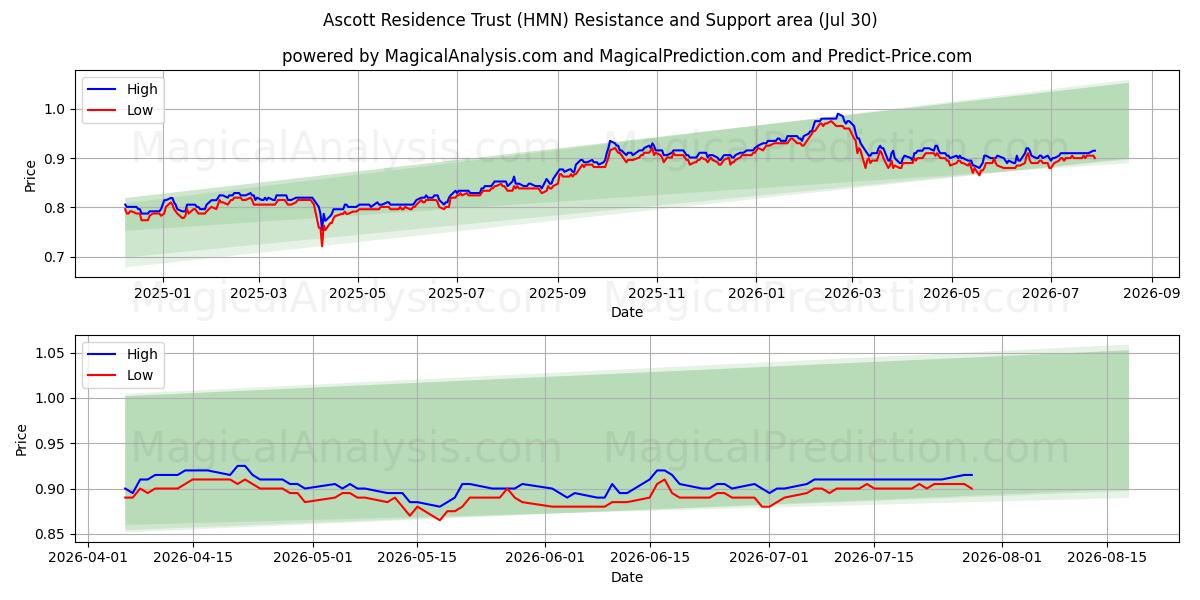Click the '2025-09' tick label
The height and width of the screenshot is (600, 1200).
[558, 294]
